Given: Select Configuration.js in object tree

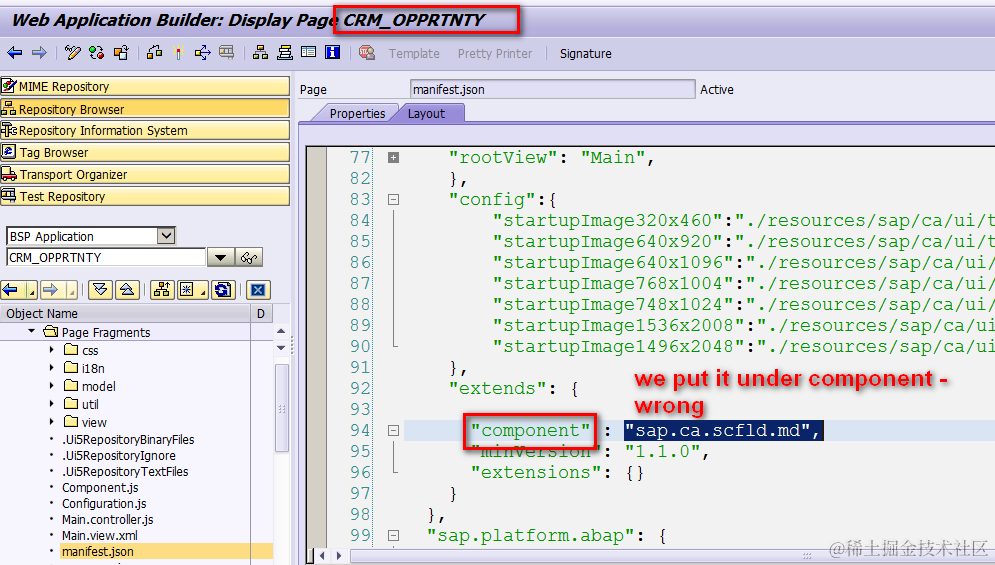Looking at the screenshot, I should point(104,503).
